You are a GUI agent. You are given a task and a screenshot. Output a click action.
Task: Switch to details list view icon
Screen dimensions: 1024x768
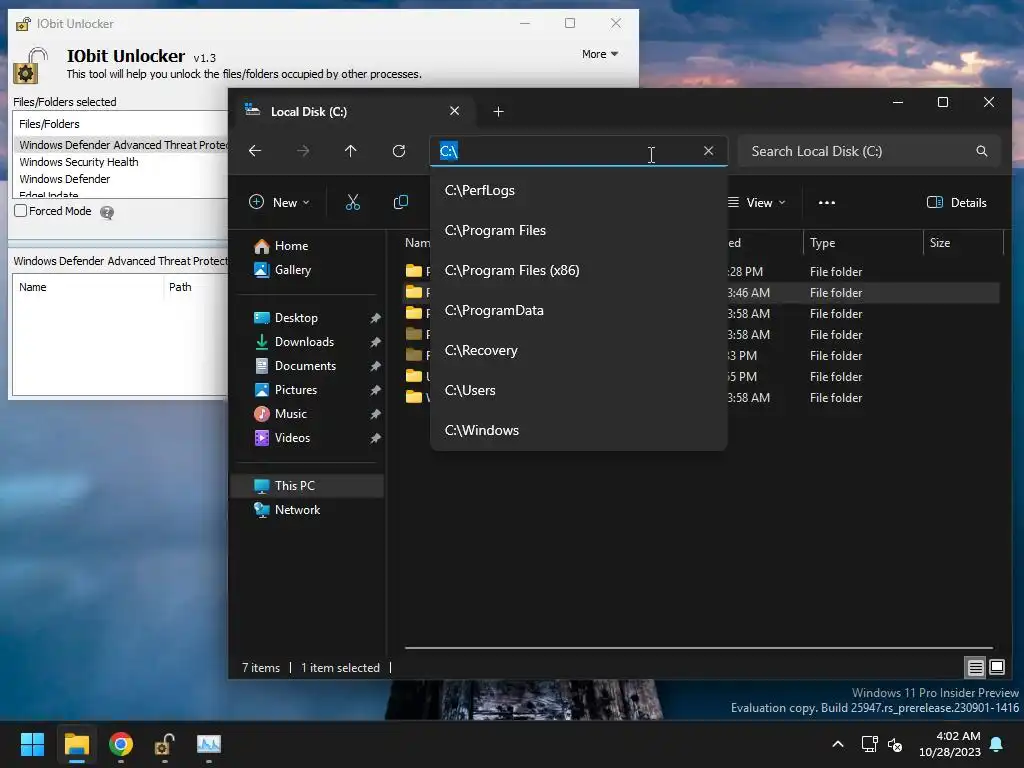[x=976, y=667]
